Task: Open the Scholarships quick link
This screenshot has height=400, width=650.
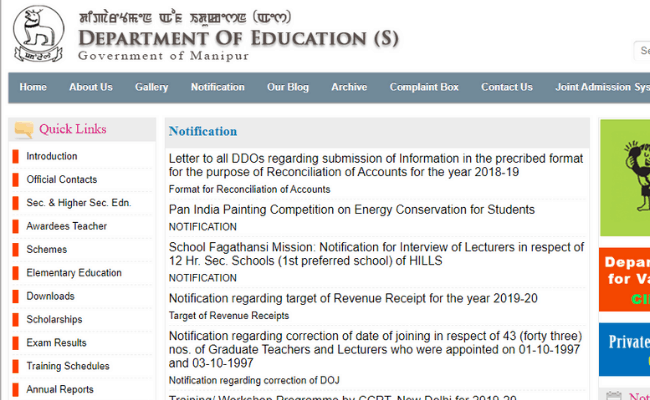Action: point(55,320)
